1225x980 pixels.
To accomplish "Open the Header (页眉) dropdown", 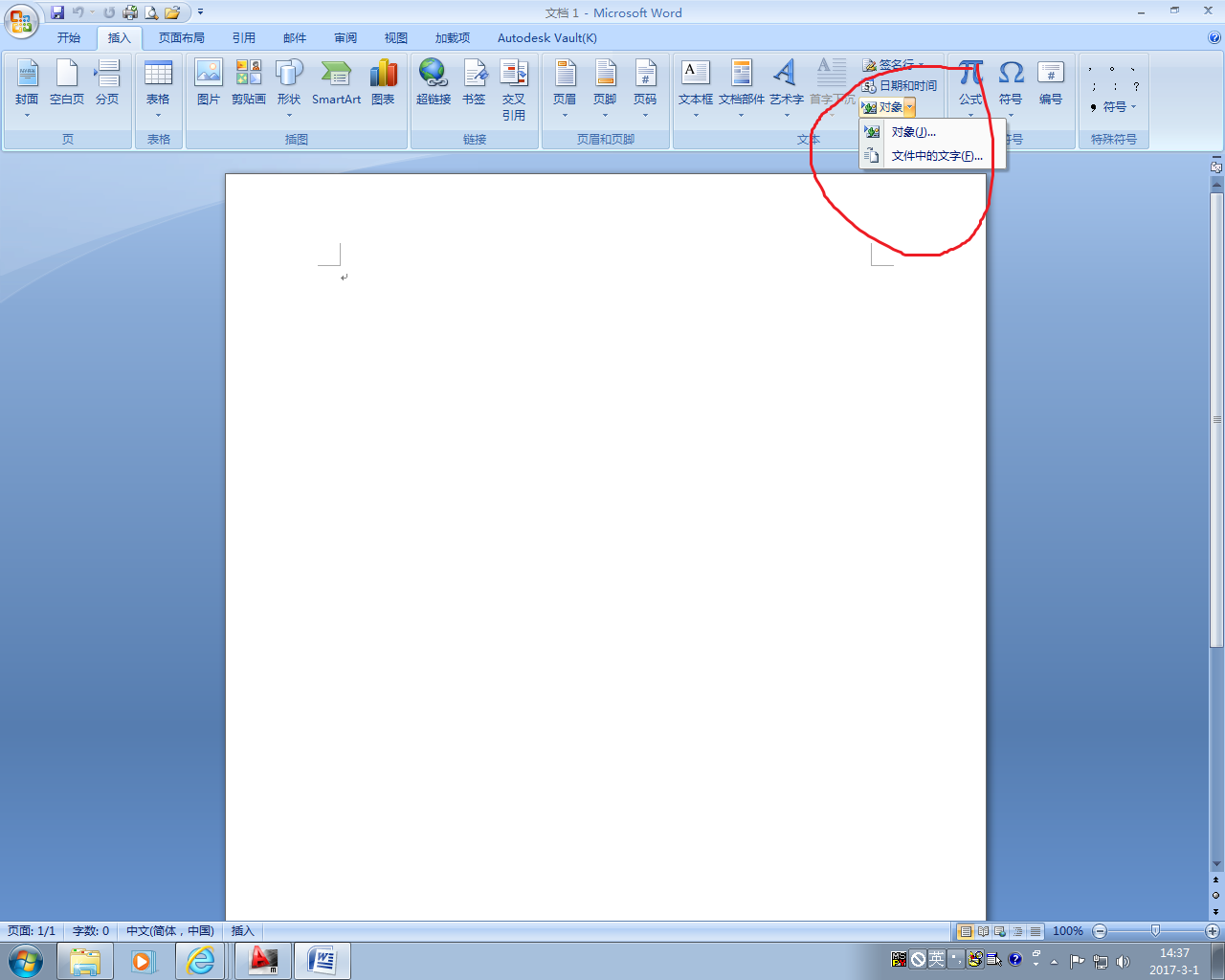I will 565,88.
